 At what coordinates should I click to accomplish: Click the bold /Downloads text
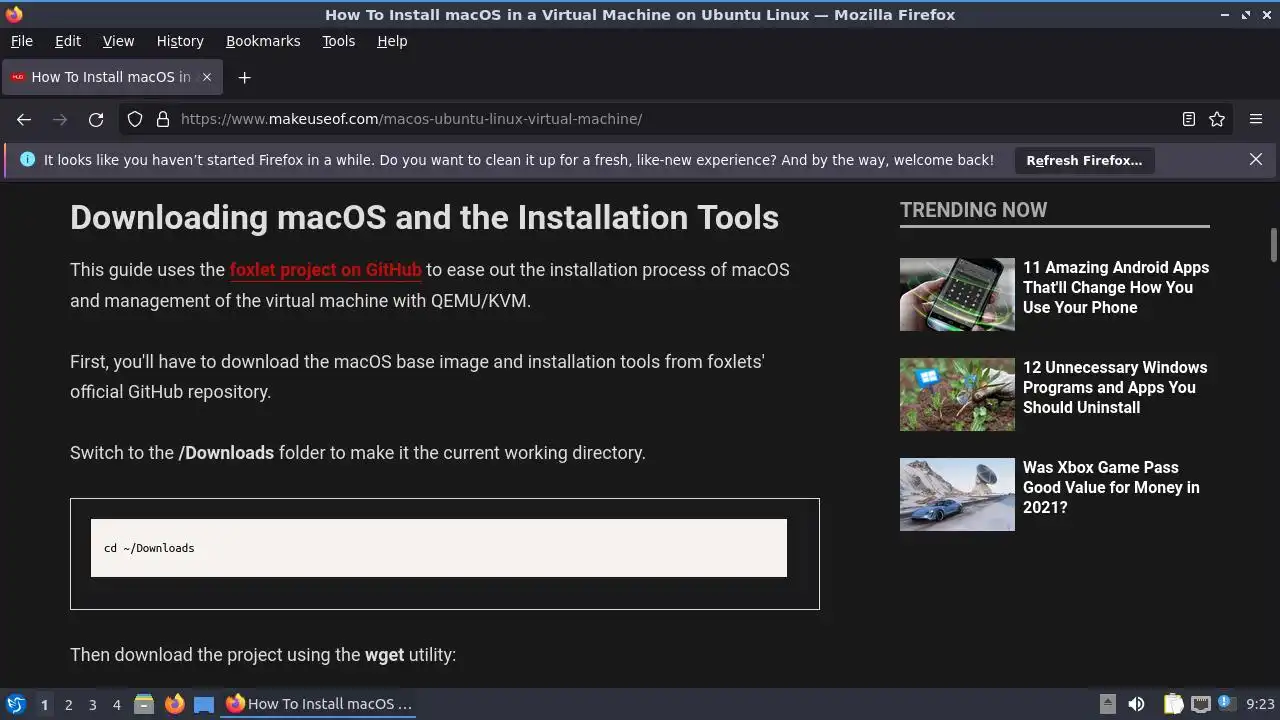pyautogui.click(x=226, y=453)
